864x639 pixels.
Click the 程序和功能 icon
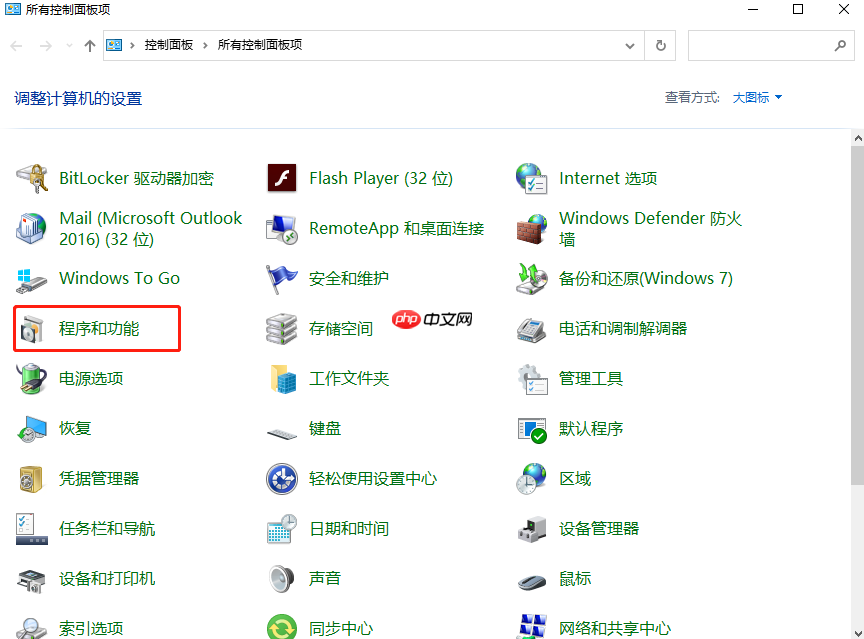point(32,329)
